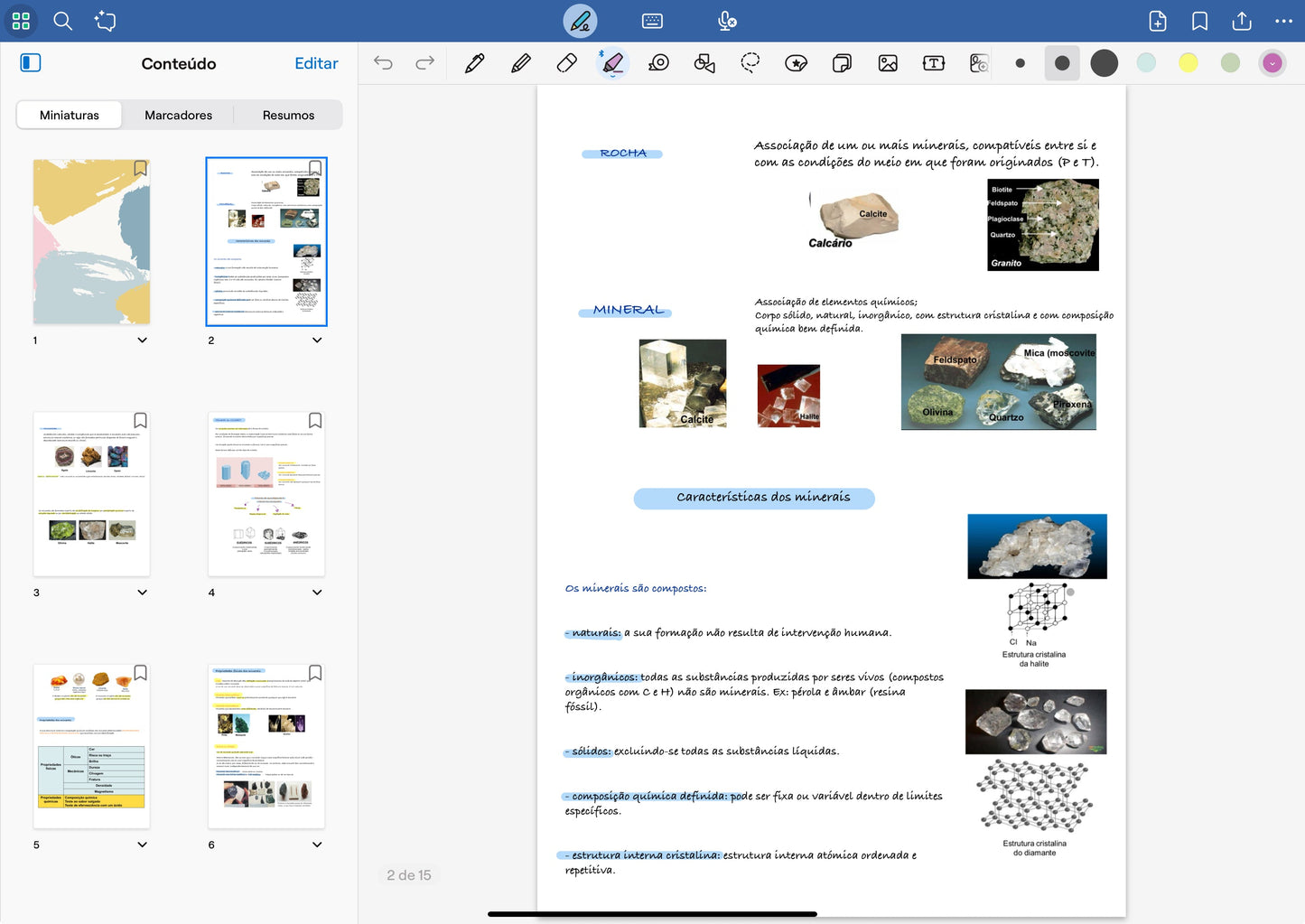Open the search magnifier icon
The image size is (1305, 924).
tap(62, 21)
